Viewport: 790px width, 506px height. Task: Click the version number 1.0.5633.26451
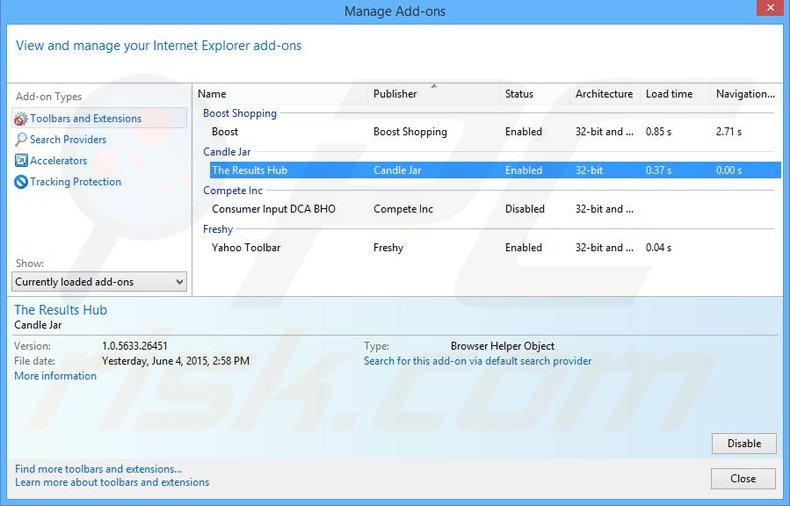[135, 346]
